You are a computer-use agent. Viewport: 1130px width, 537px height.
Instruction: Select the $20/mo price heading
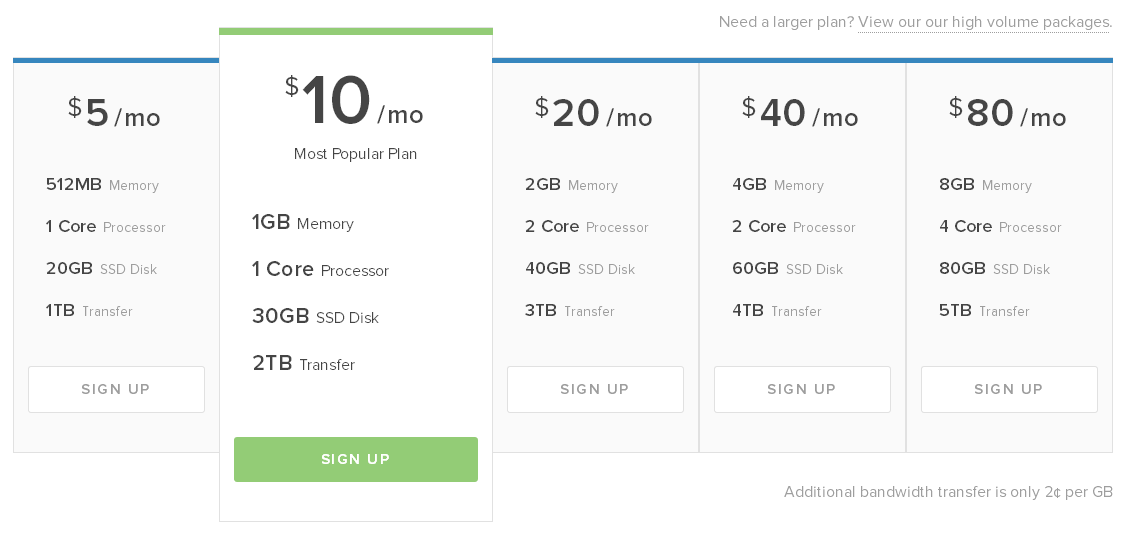pyautogui.click(x=594, y=114)
